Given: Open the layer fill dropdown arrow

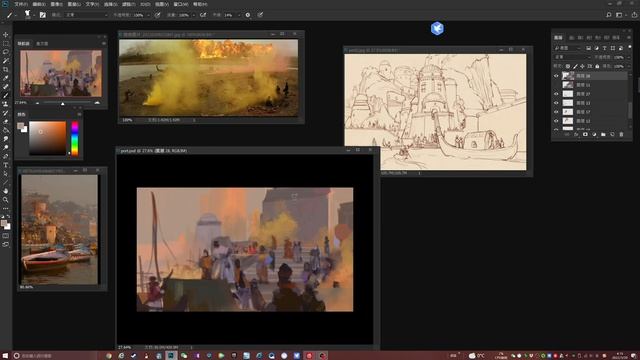Looking at the screenshot, I should [628, 66].
